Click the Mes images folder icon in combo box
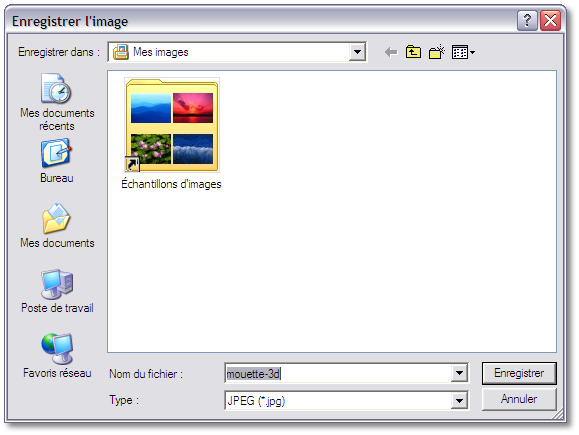 pyautogui.click(x=121, y=52)
